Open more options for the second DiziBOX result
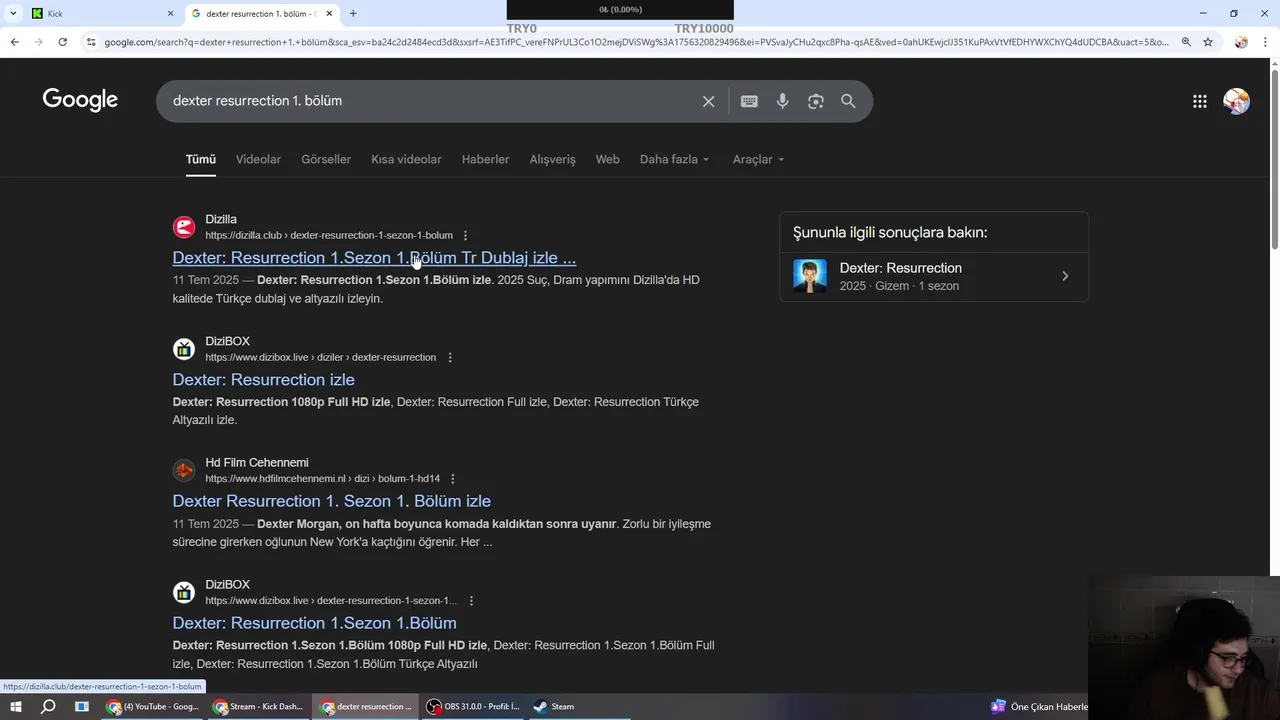This screenshot has width=1280, height=720. point(471,601)
